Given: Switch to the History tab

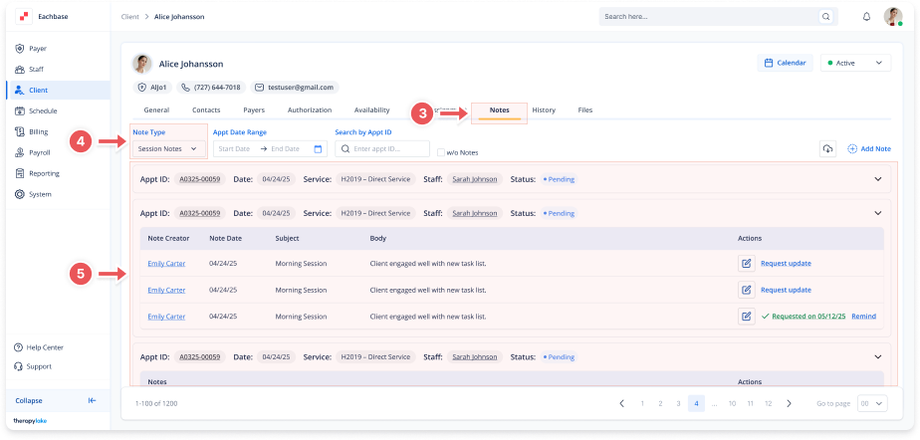Looking at the screenshot, I should pos(543,110).
